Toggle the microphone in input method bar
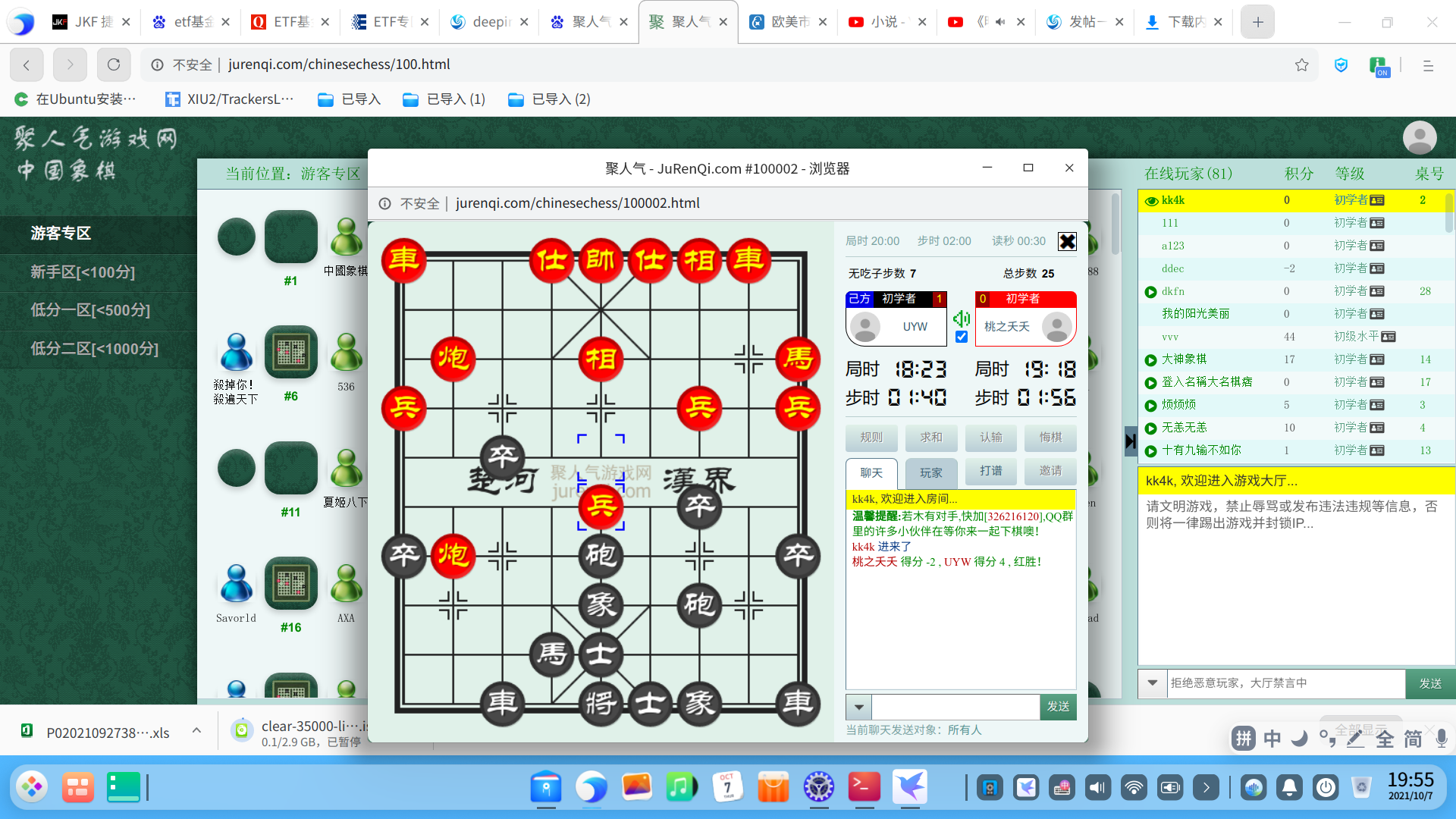The image size is (1456, 819). [x=1442, y=739]
